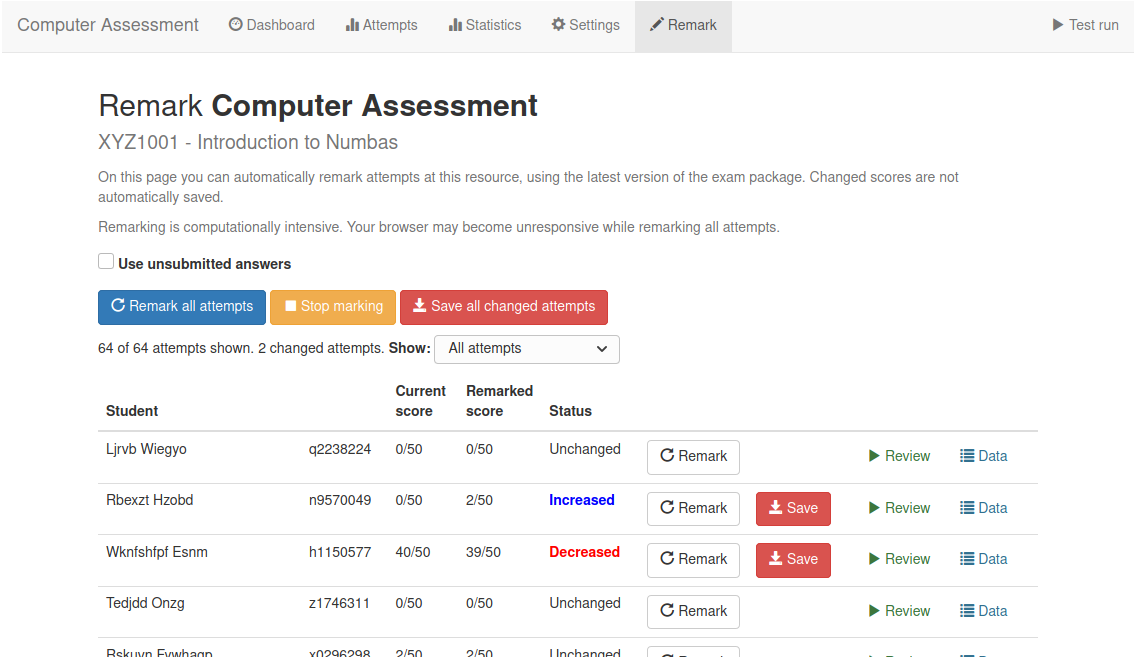
Task: Click the username n9570049
Action: (x=340, y=501)
